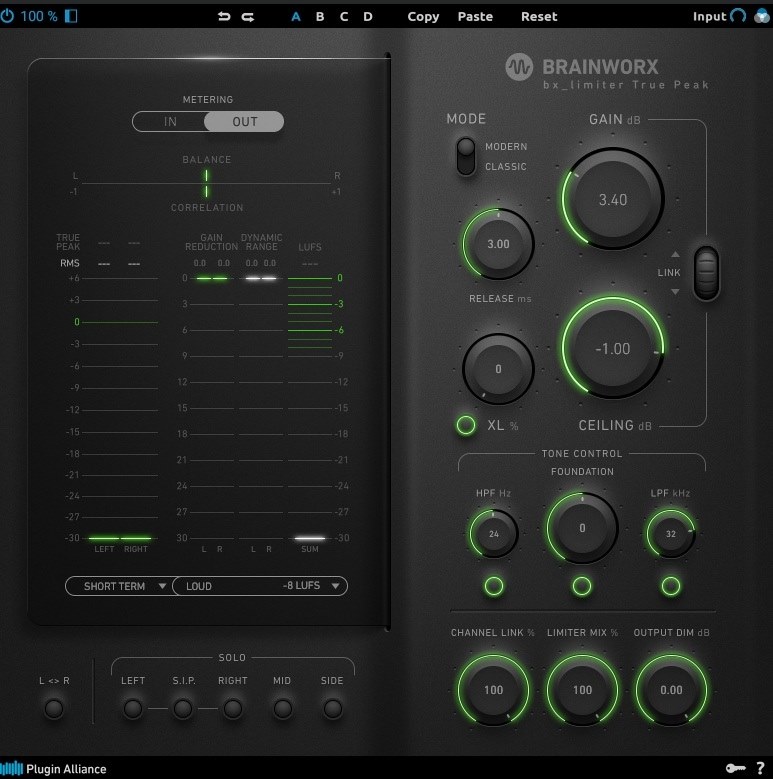Select settings bank D
This screenshot has width=773, height=779.
click(x=368, y=16)
